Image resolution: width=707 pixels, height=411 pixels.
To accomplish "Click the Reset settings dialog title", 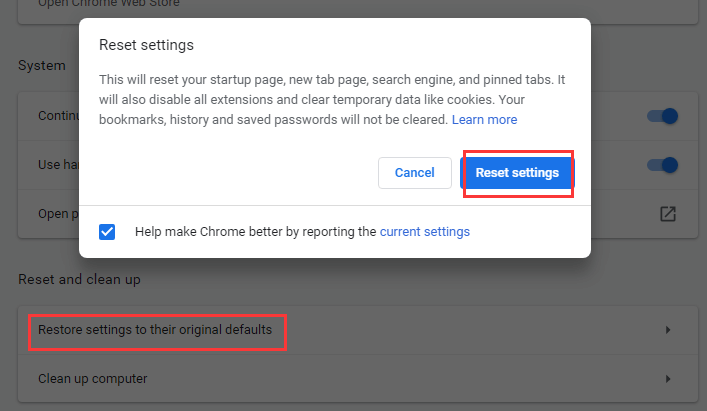I will coord(146,45).
